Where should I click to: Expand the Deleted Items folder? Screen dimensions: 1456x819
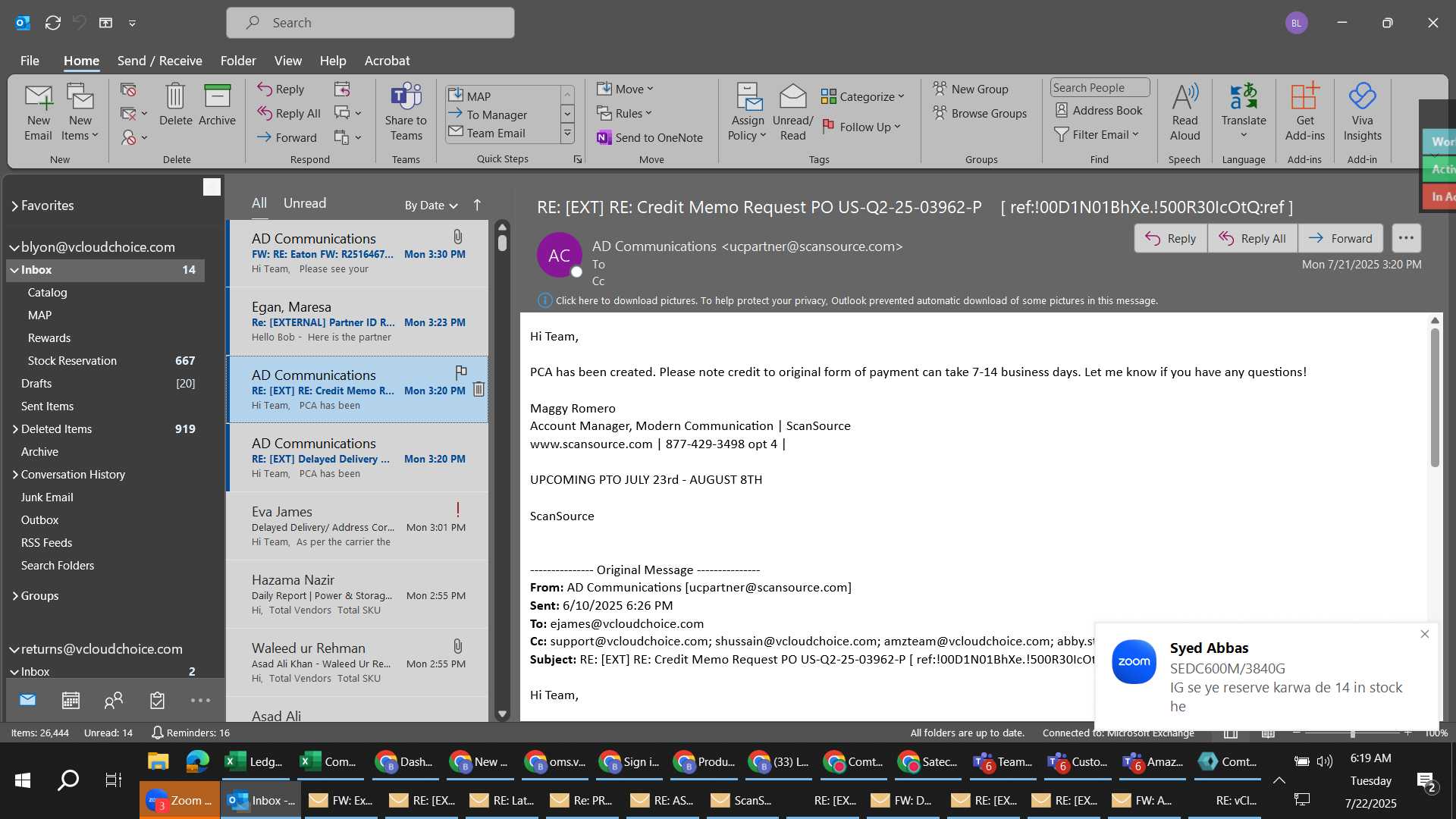(x=14, y=429)
